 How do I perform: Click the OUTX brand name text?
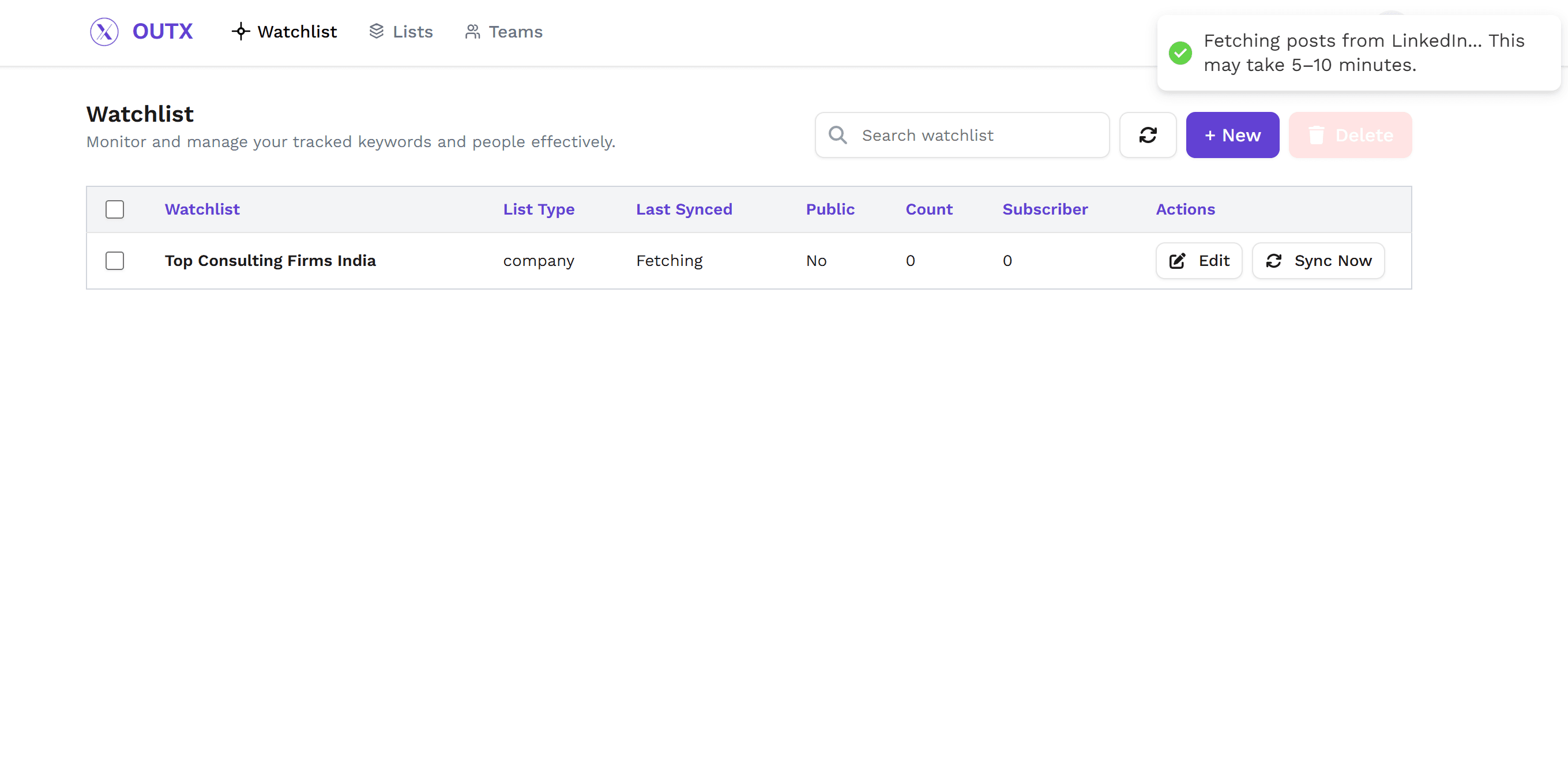[163, 32]
